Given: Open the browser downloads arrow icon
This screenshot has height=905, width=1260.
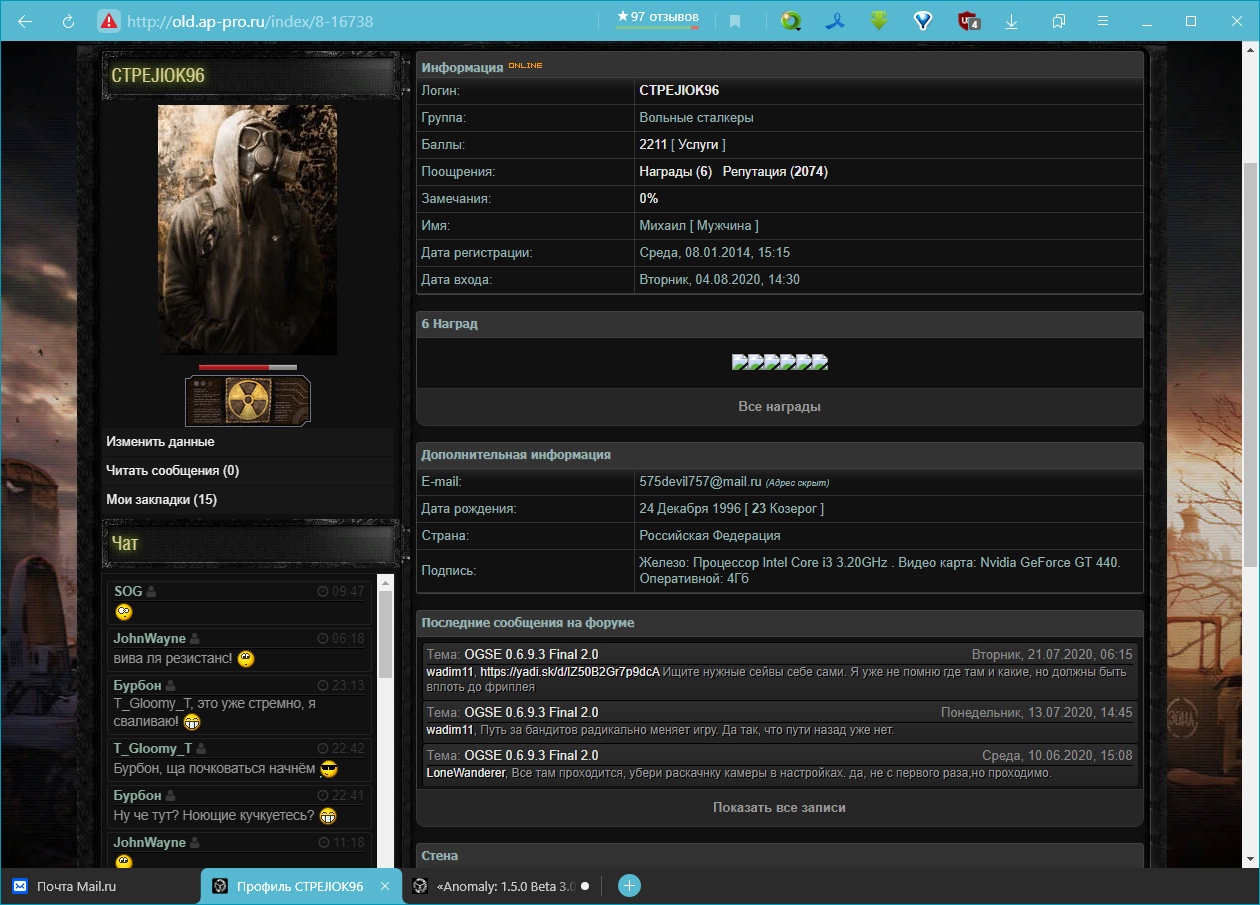Looking at the screenshot, I should [x=1012, y=21].
